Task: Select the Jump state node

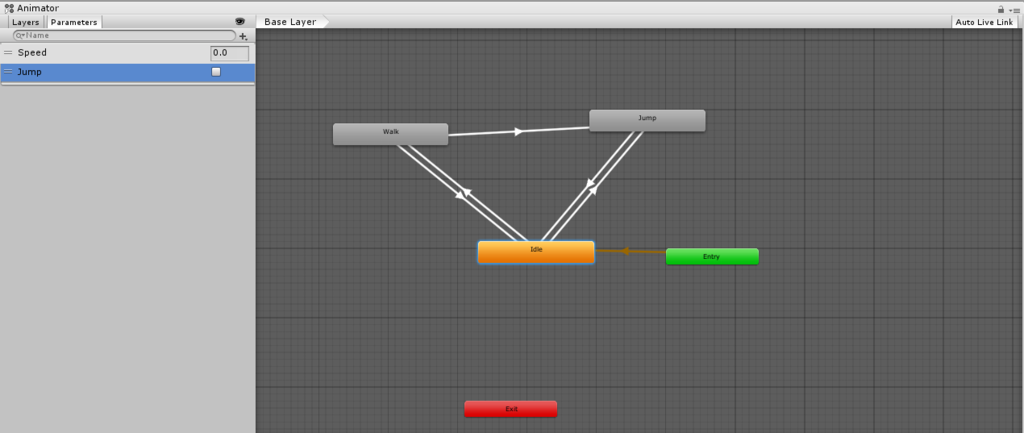Action: coord(647,120)
